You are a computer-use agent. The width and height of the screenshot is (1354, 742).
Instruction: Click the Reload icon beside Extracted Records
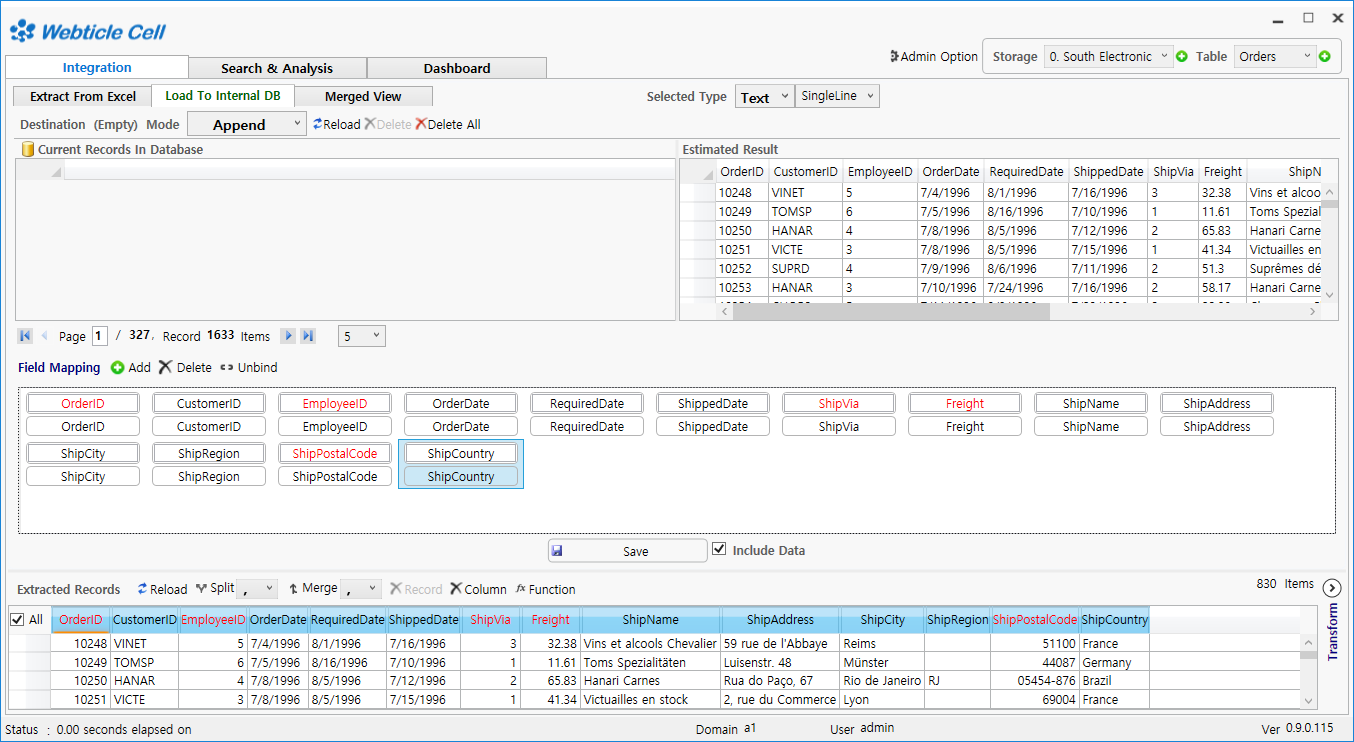[143, 589]
